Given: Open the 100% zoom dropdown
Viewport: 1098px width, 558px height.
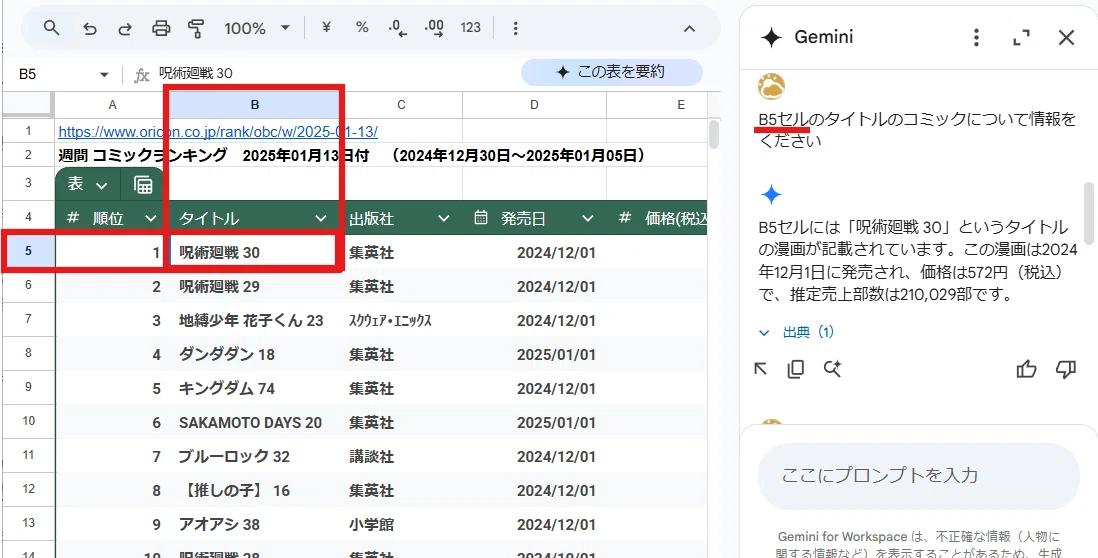Looking at the screenshot, I should tap(256, 28).
